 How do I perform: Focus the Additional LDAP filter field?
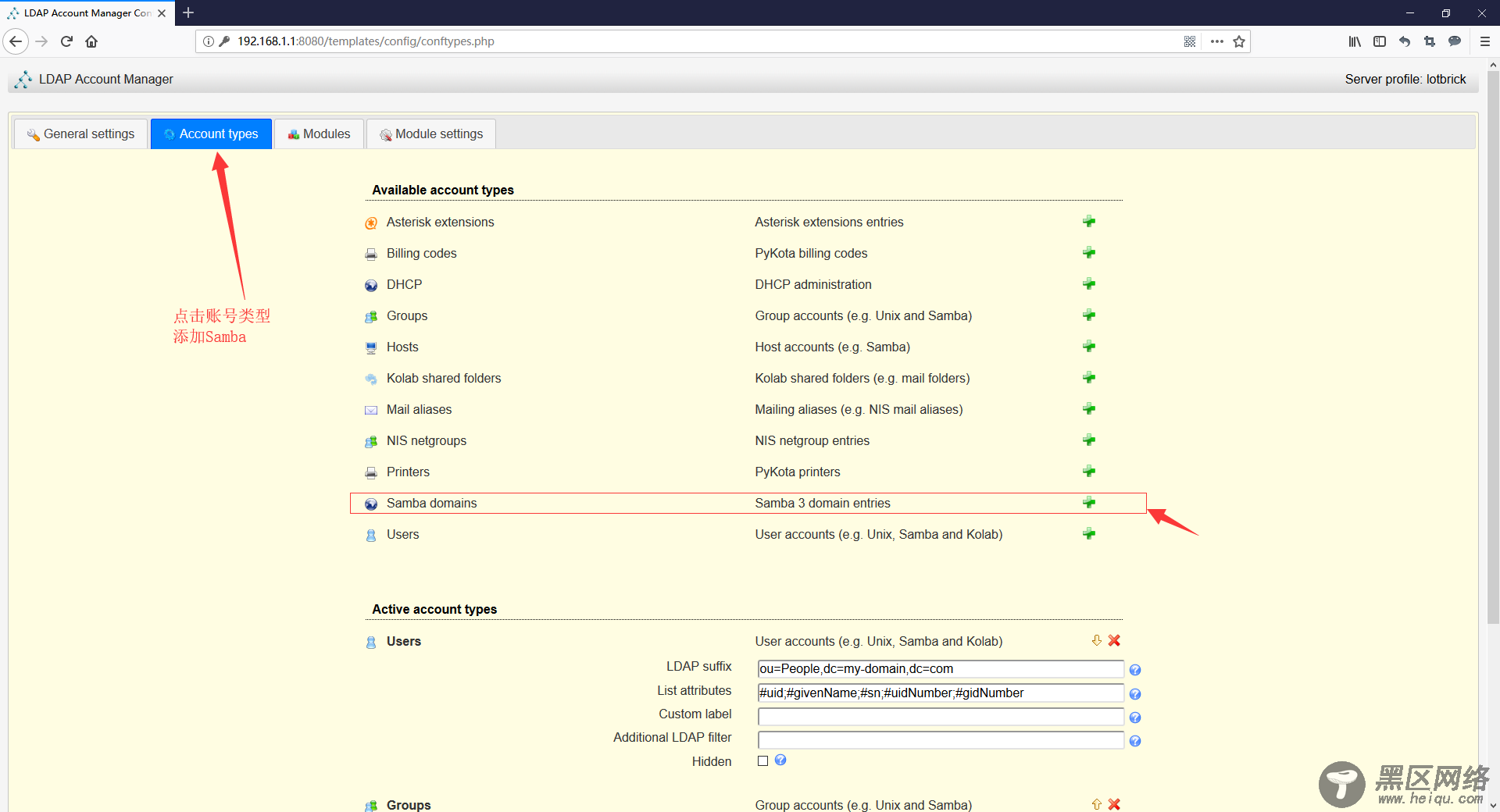pyautogui.click(x=941, y=740)
